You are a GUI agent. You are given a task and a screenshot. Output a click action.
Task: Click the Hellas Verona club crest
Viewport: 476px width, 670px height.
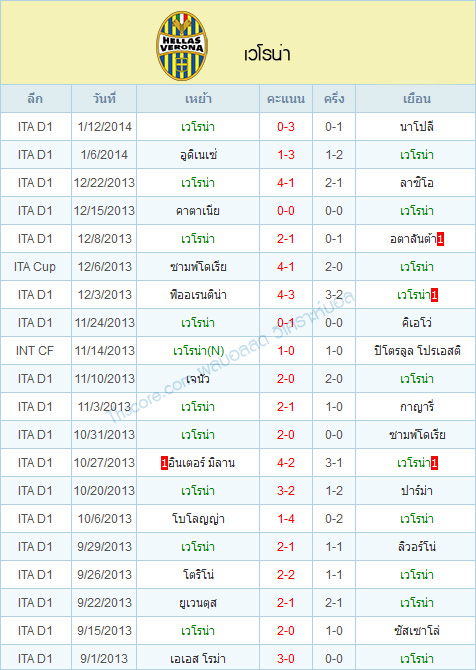[x=182, y=46]
